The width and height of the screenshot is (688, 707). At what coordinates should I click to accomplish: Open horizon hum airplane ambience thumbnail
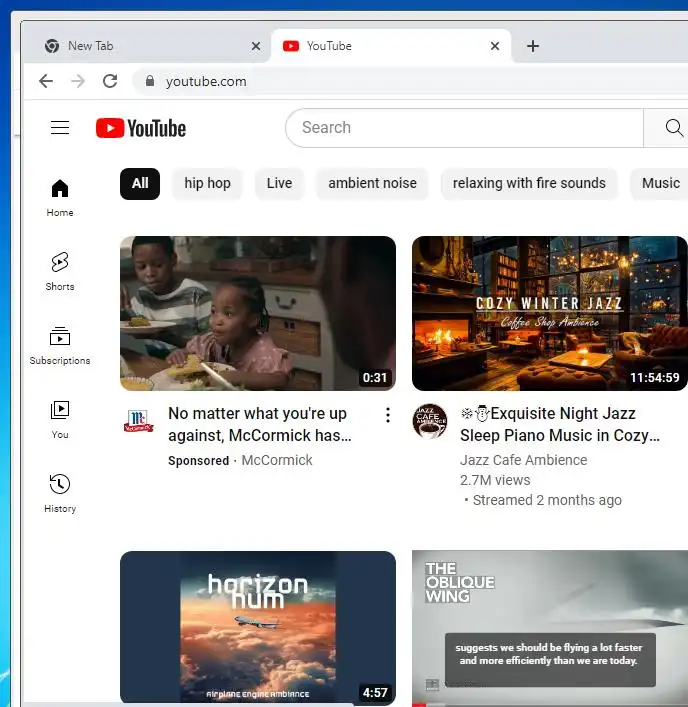click(258, 628)
